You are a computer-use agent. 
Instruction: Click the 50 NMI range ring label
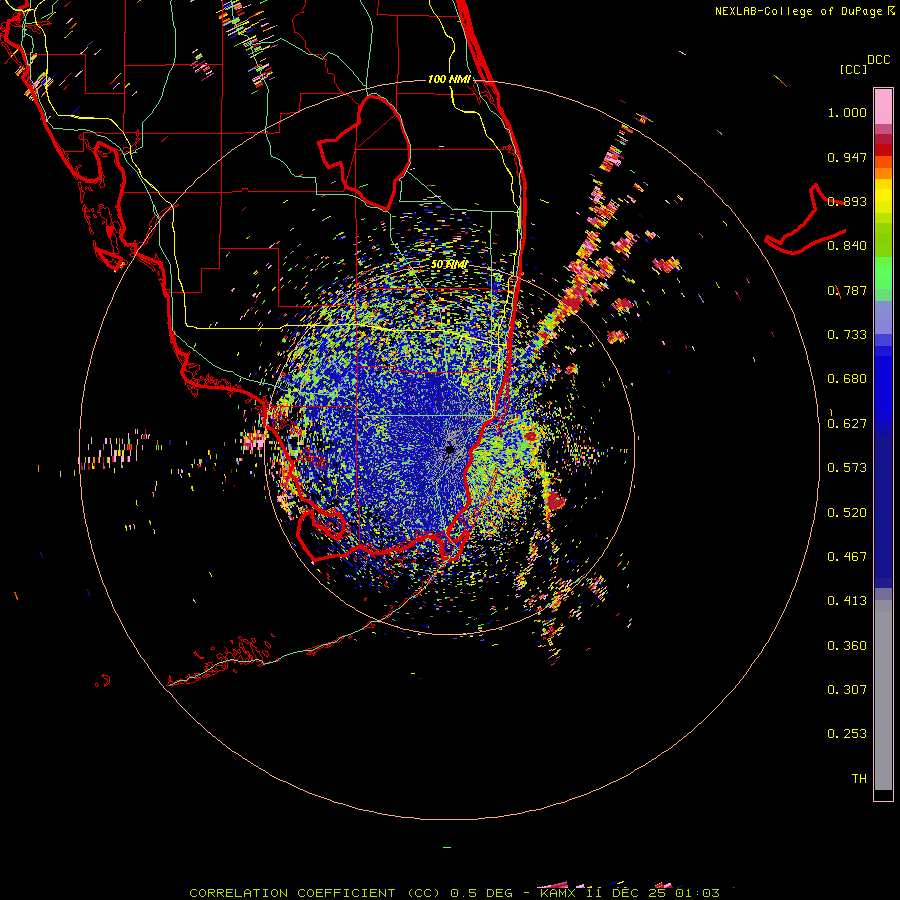click(x=449, y=264)
